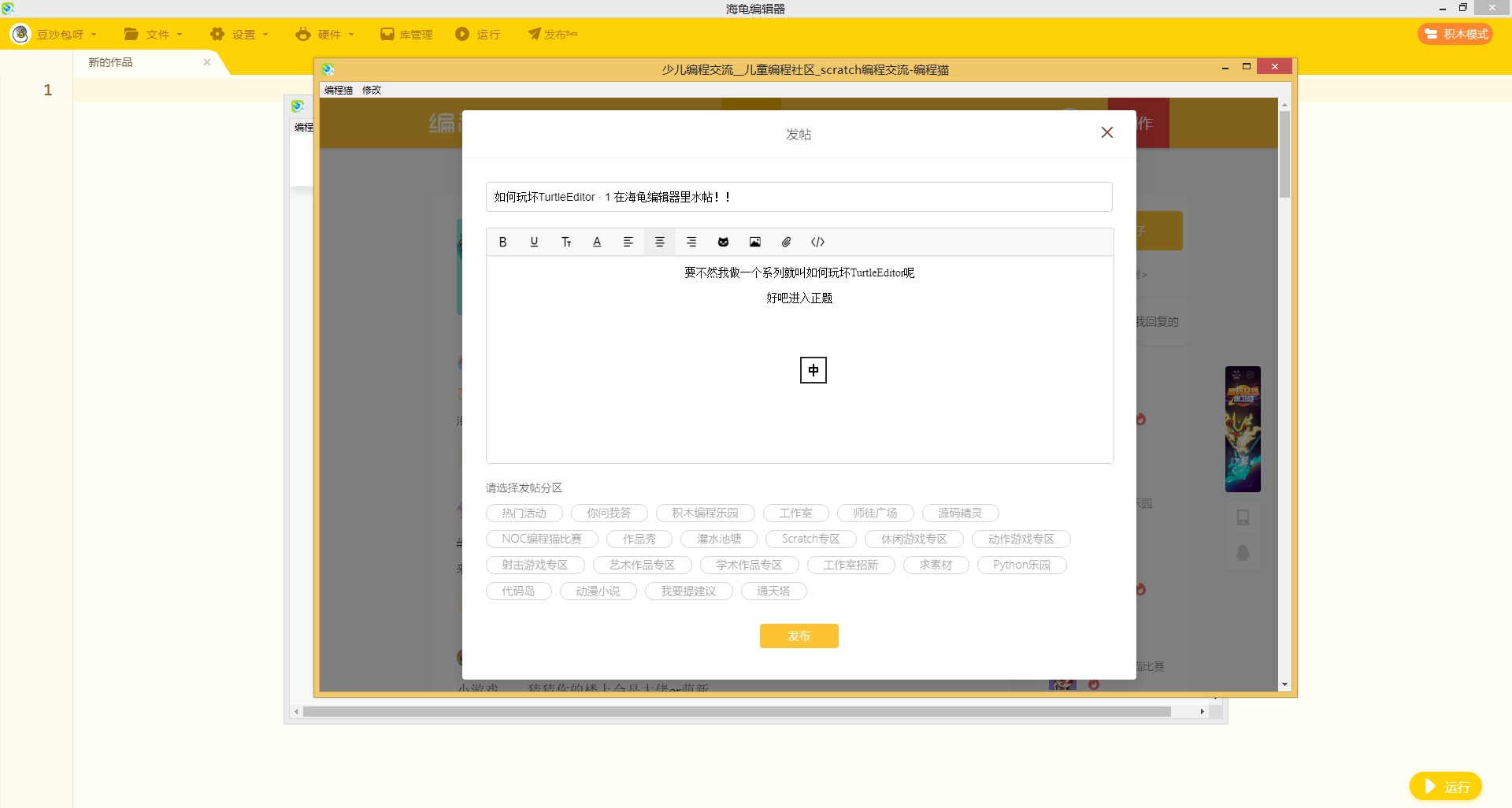
Task: Select the 师徒广场 category tag
Action: coord(876,513)
